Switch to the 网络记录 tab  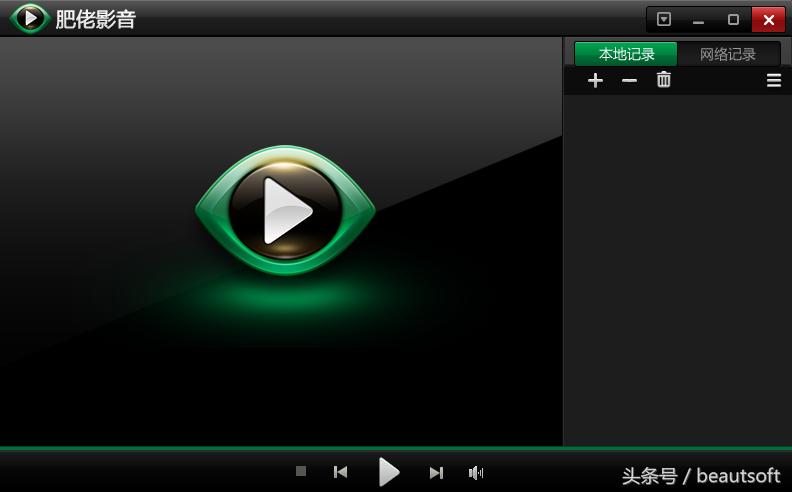[x=728, y=54]
